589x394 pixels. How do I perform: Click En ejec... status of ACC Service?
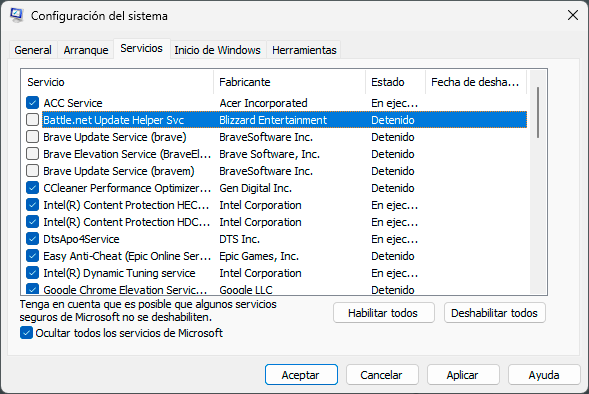pos(394,103)
